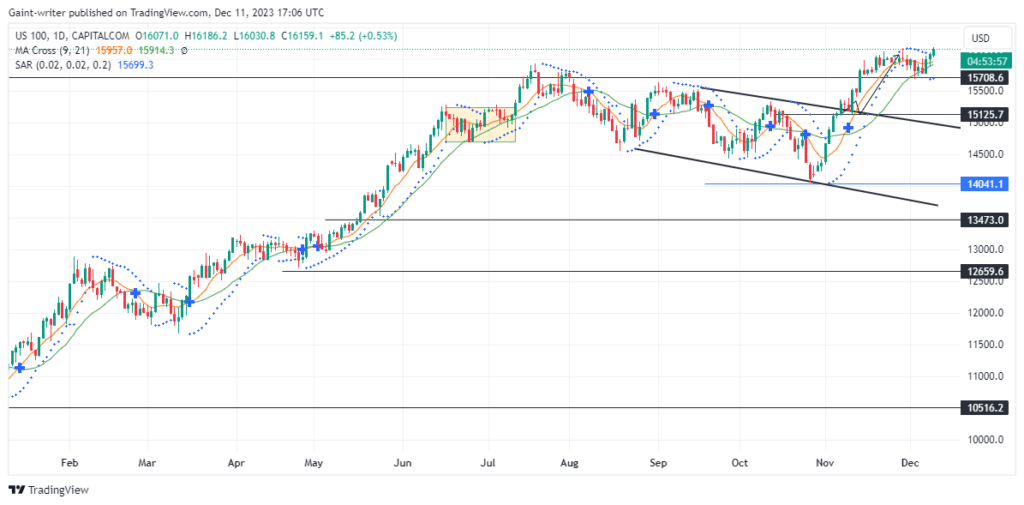Image resolution: width=1024 pixels, height=505 pixels.
Task: Click the TradingView logo at bottom left
Action: 48,490
